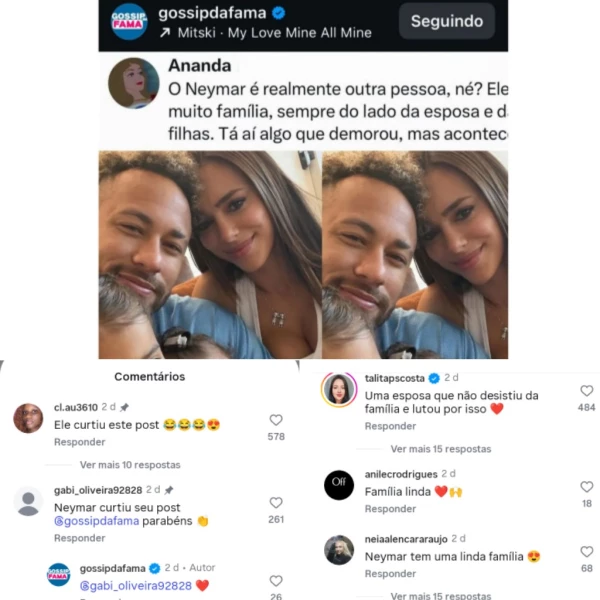Image resolution: width=600 pixels, height=600 pixels.
Task: Expand 'Ver mais 10 respostas'
Action: (x=130, y=465)
